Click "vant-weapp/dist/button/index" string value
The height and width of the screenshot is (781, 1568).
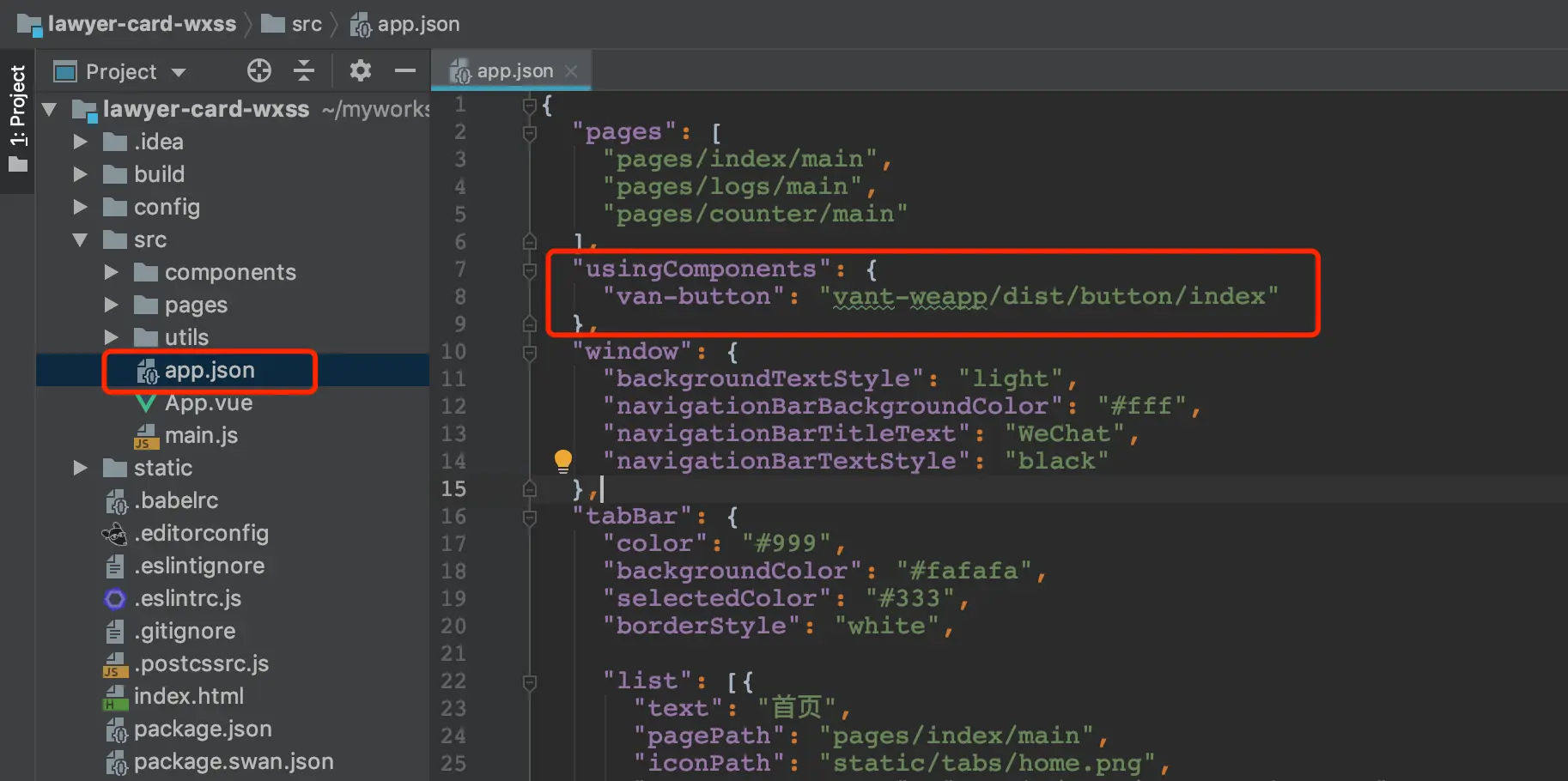pyautogui.click(x=1049, y=297)
